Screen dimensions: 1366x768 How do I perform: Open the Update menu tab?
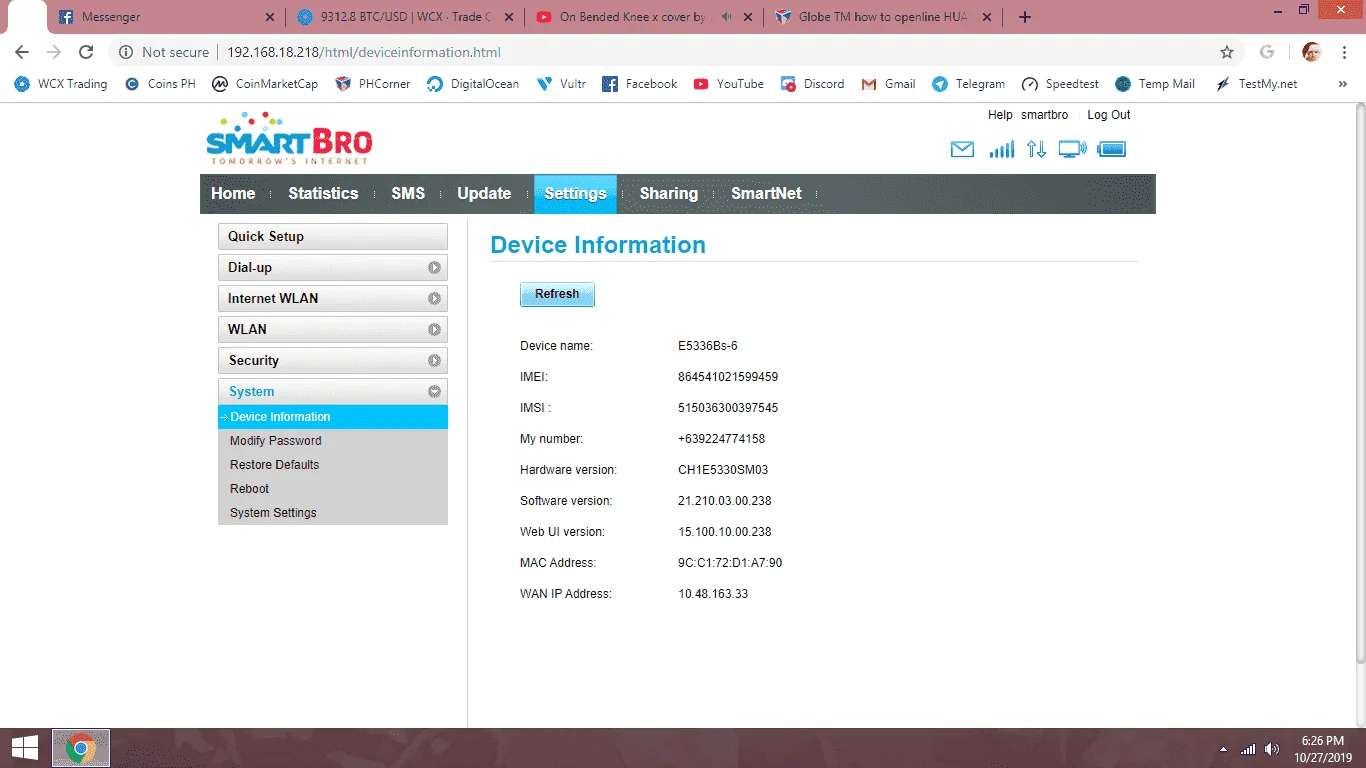[484, 194]
